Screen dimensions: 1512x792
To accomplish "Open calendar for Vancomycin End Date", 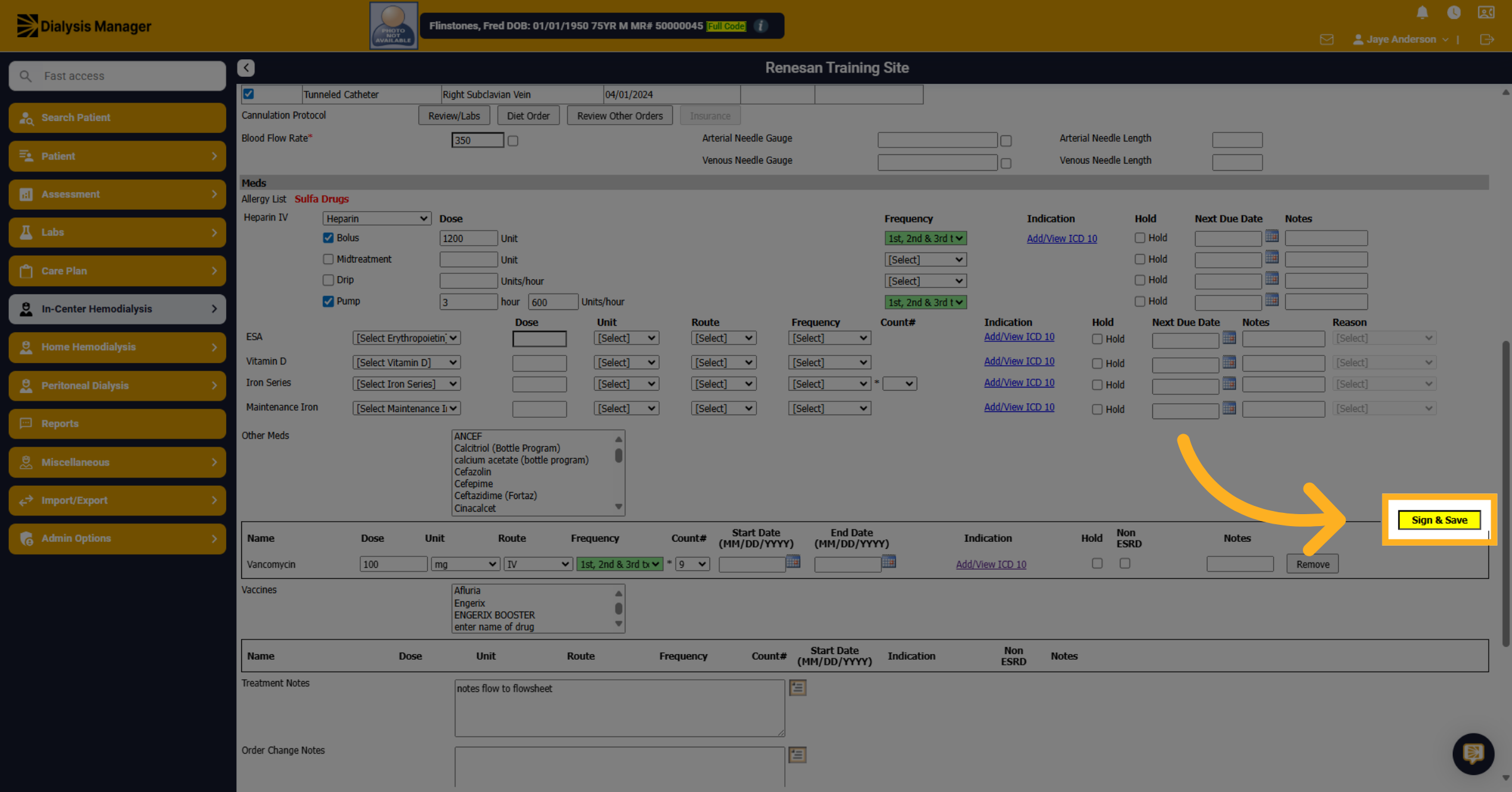I will tap(889, 561).
